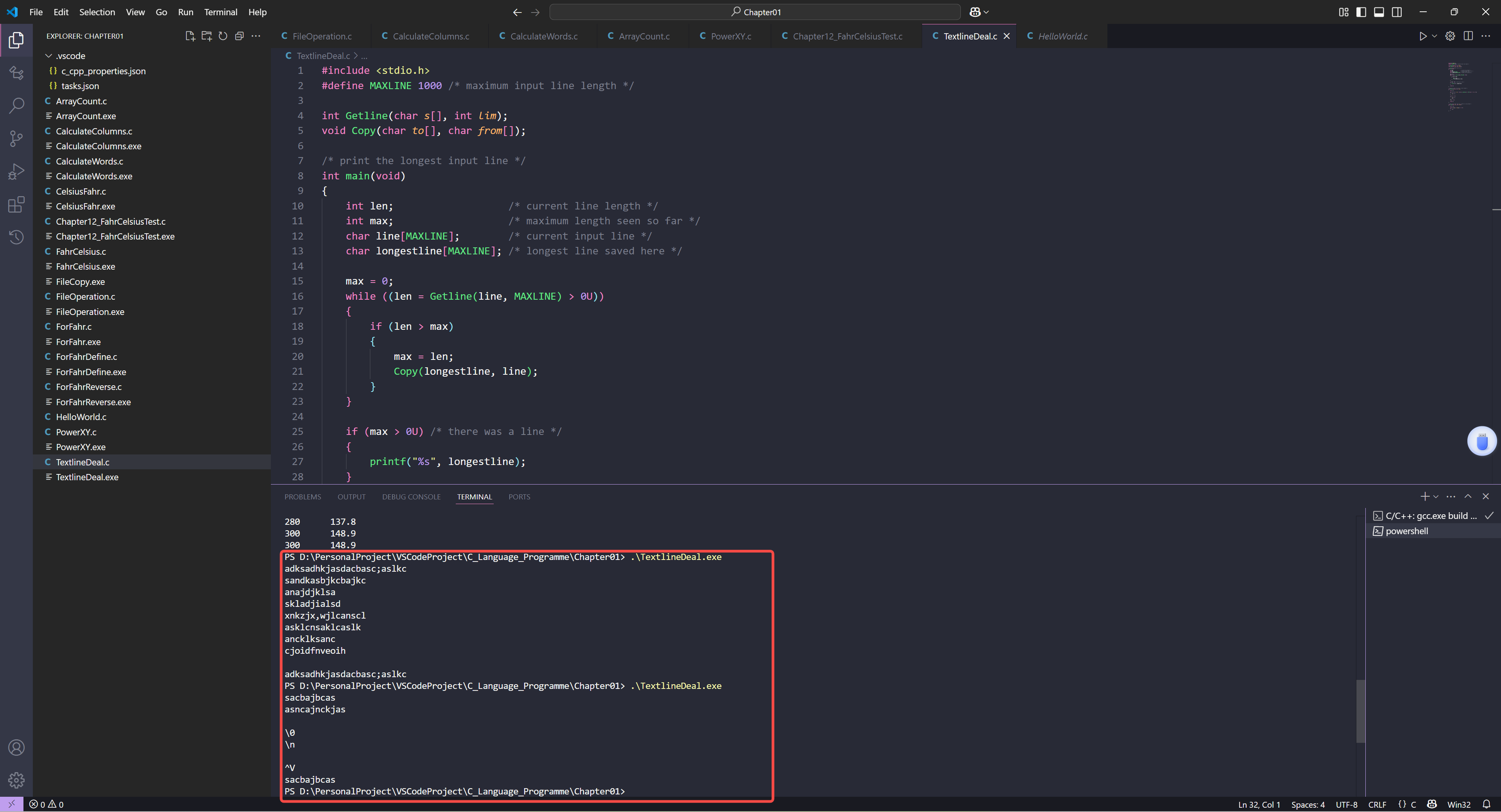Click the New File icon in Explorer
1501x812 pixels.
click(190, 36)
